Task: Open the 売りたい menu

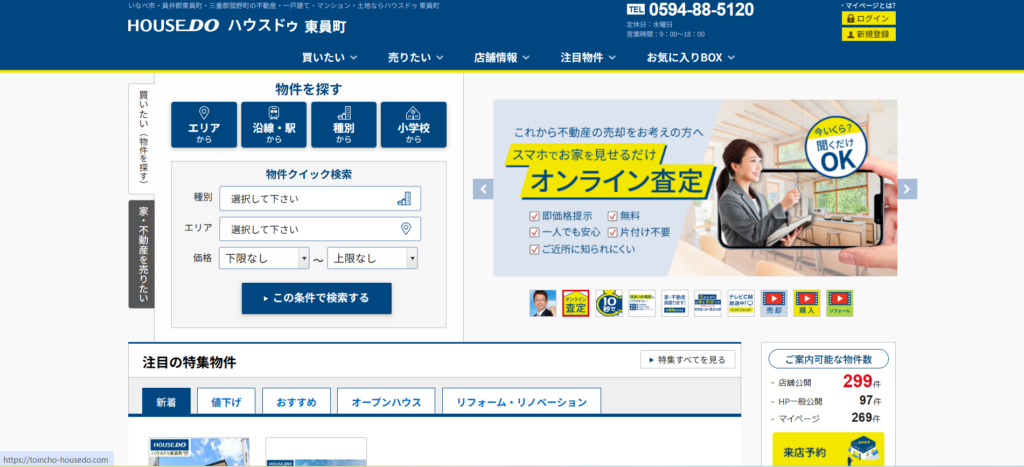Action: point(416,57)
